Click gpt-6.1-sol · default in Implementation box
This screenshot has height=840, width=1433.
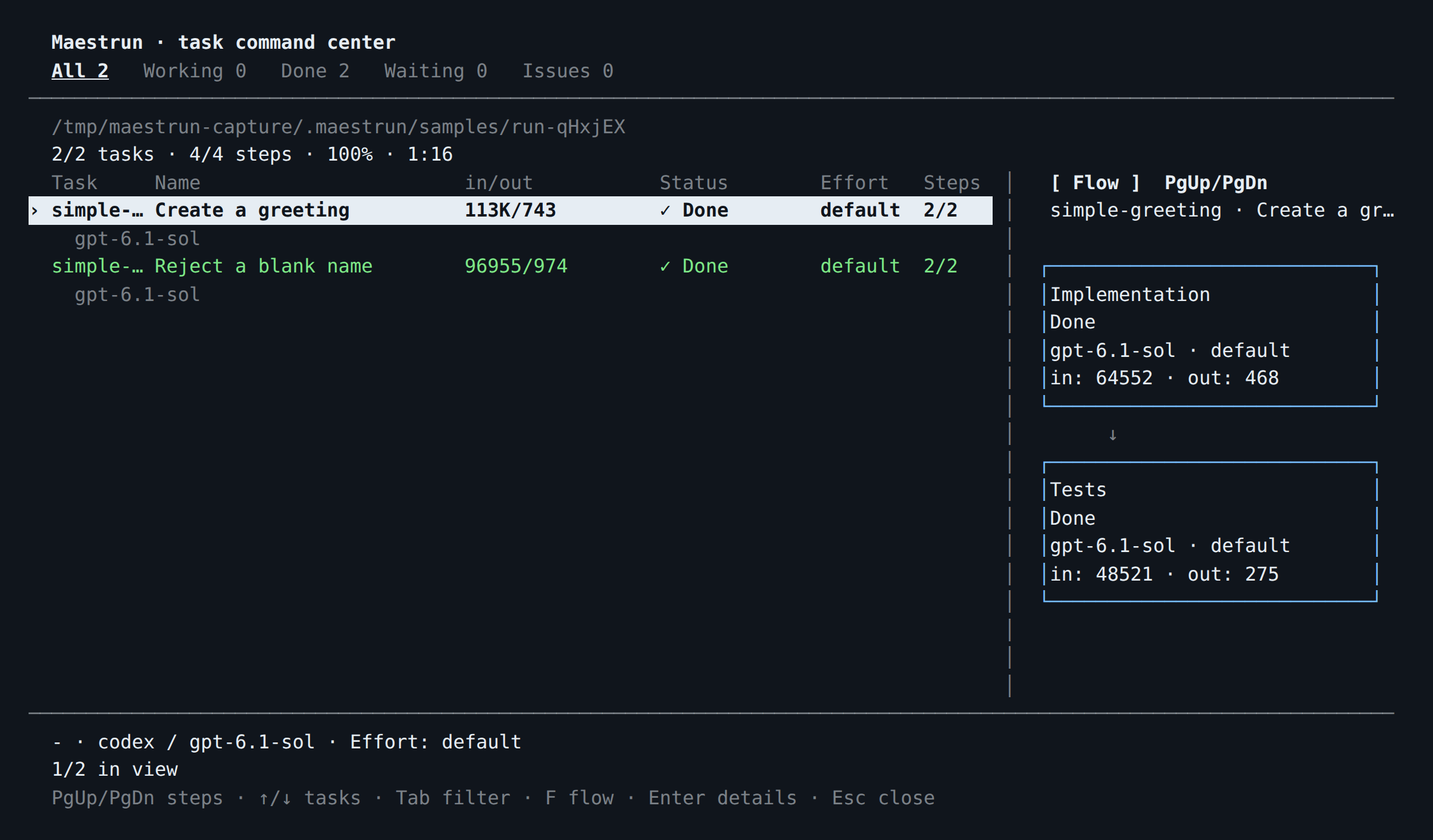(x=1170, y=350)
